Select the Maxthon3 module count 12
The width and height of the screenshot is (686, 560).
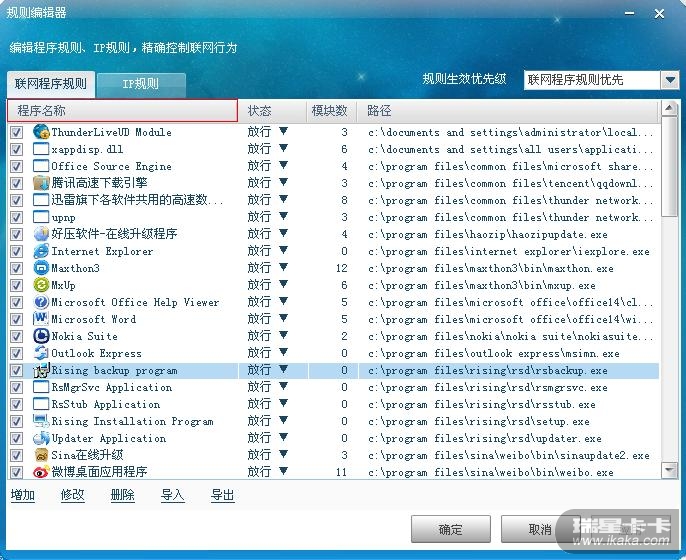[342, 268]
